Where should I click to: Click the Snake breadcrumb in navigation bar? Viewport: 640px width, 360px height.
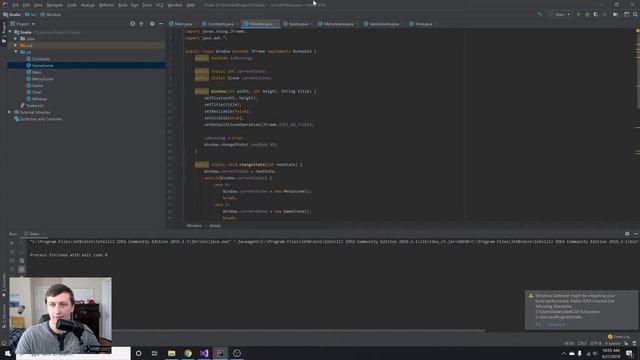coord(12,14)
